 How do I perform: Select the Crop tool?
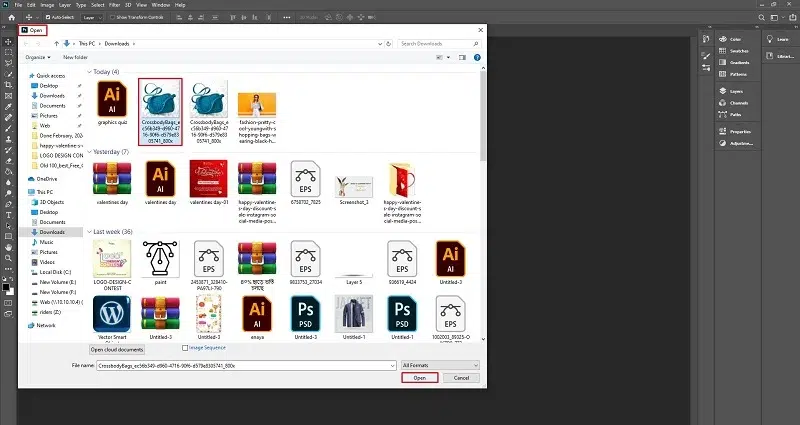8,85
